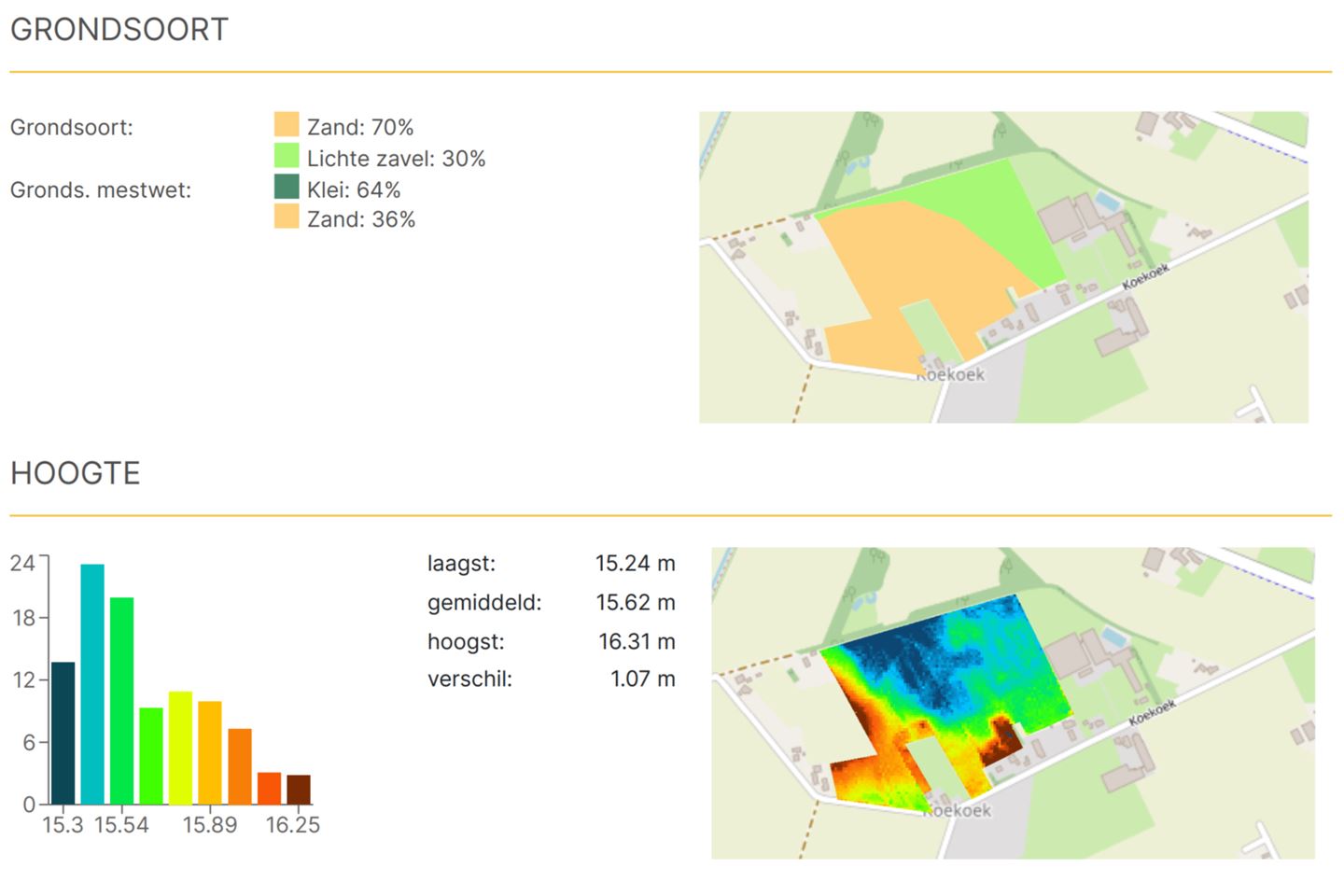The width and height of the screenshot is (1344, 896).
Task: Click the 'Zand: 36%' legend text
Action: click(361, 219)
